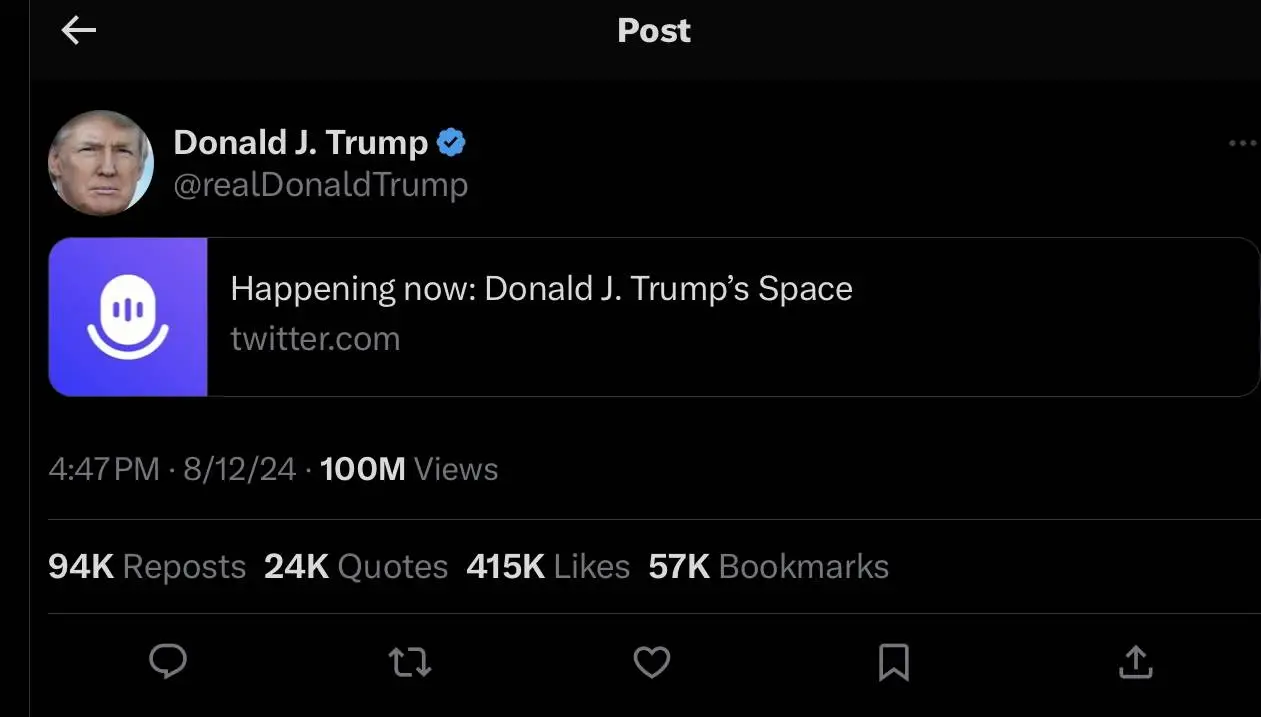Click the 57K Bookmarks count
This screenshot has height=717, width=1261.
point(768,567)
